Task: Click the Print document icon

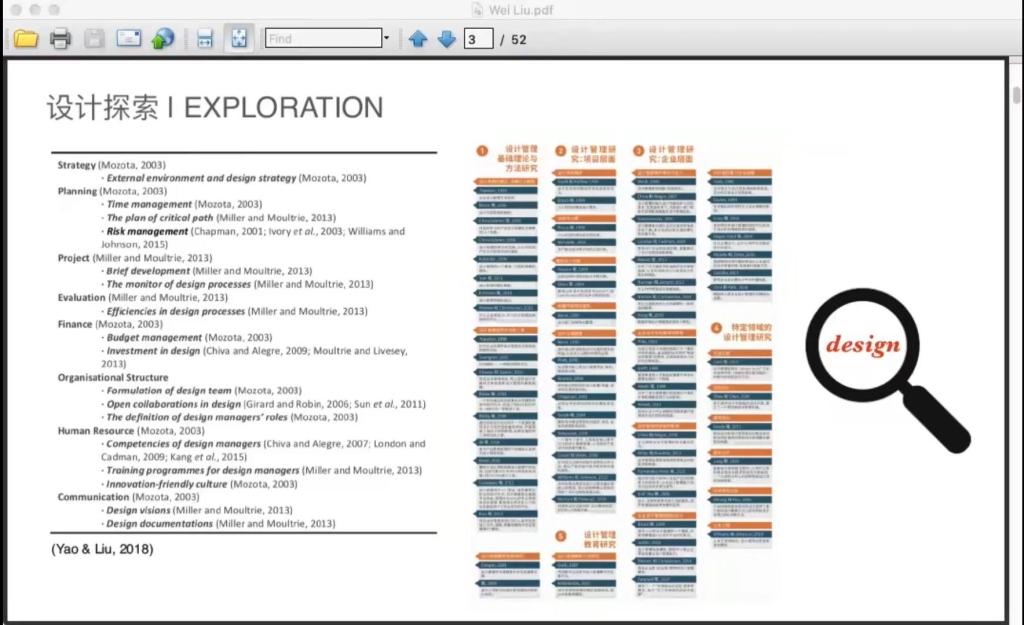Action: [60, 39]
